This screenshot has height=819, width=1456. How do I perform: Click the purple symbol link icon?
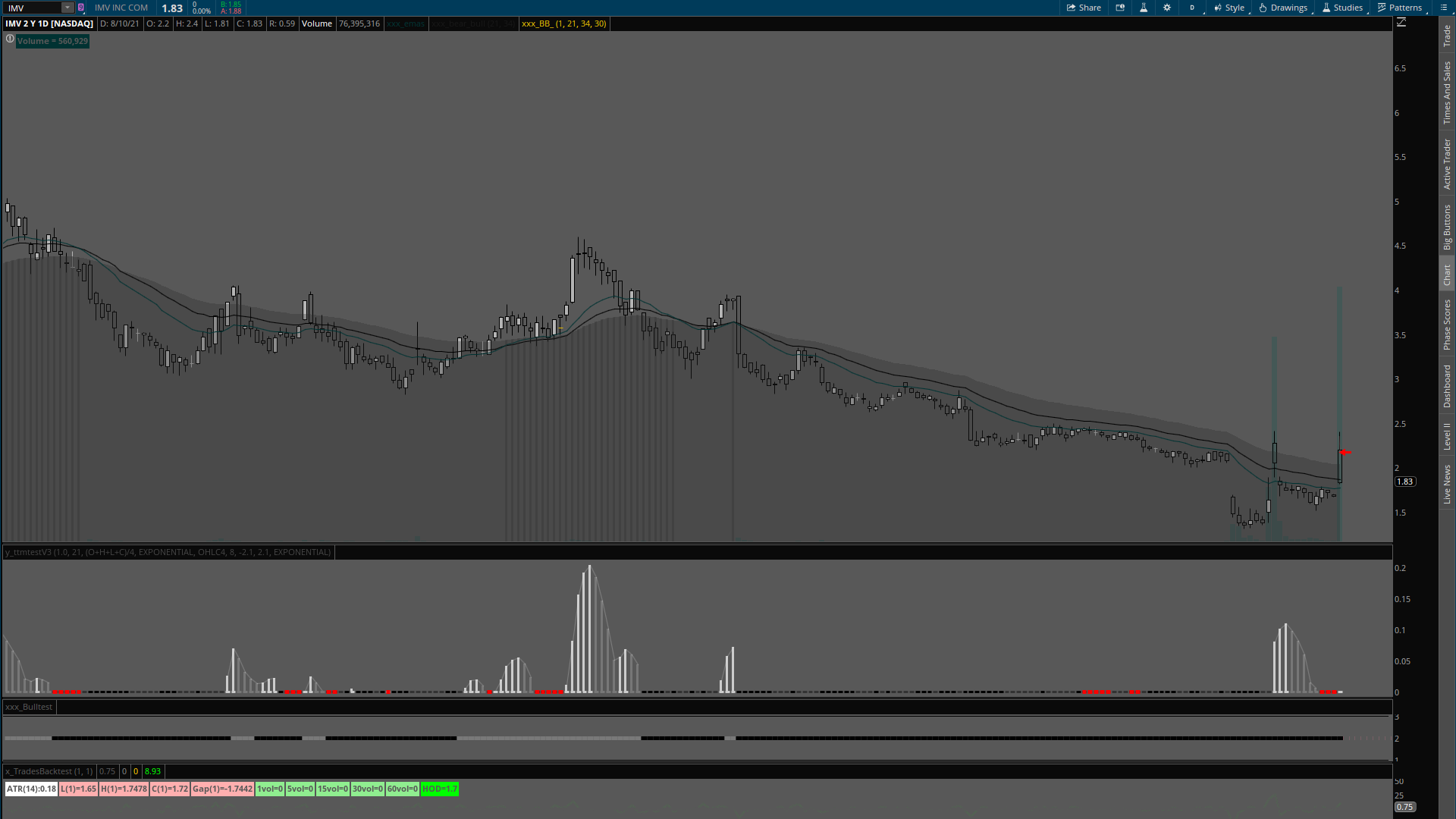tap(81, 8)
